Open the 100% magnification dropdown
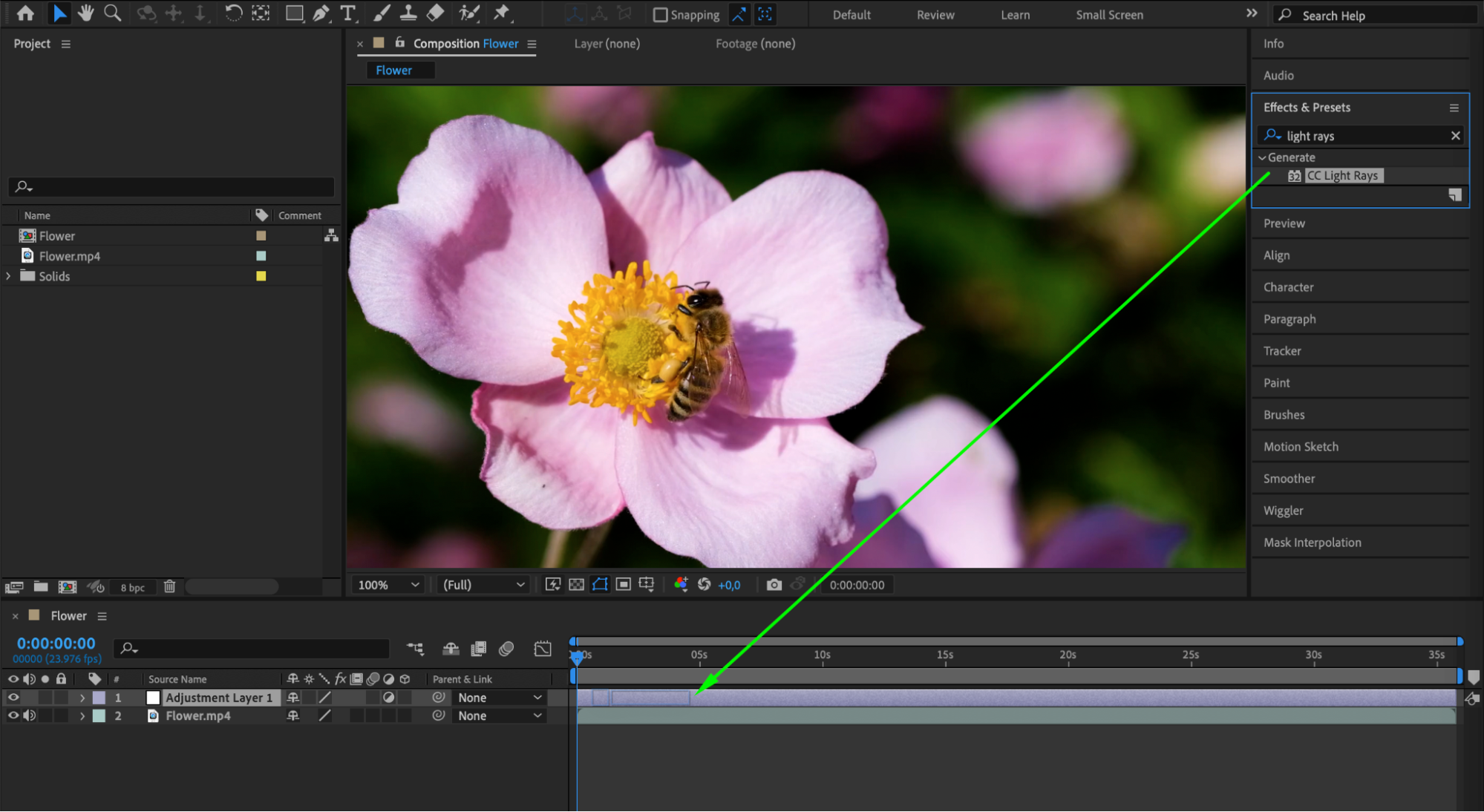 click(x=388, y=585)
